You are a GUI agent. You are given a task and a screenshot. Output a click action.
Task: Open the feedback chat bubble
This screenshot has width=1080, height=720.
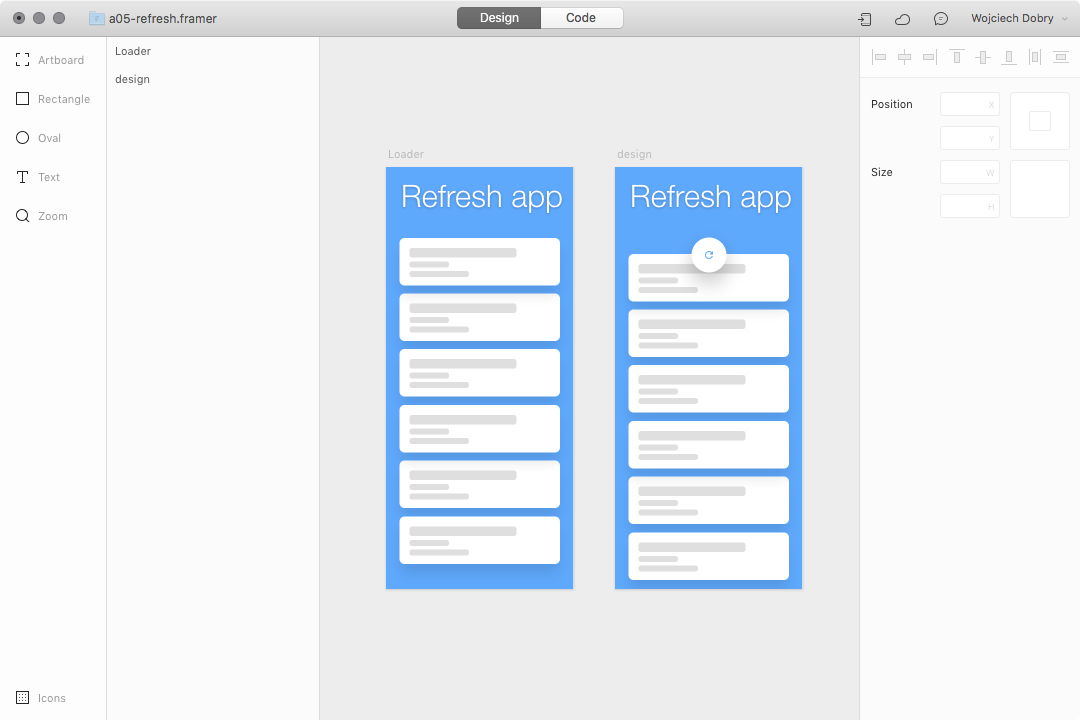pos(940,19)
